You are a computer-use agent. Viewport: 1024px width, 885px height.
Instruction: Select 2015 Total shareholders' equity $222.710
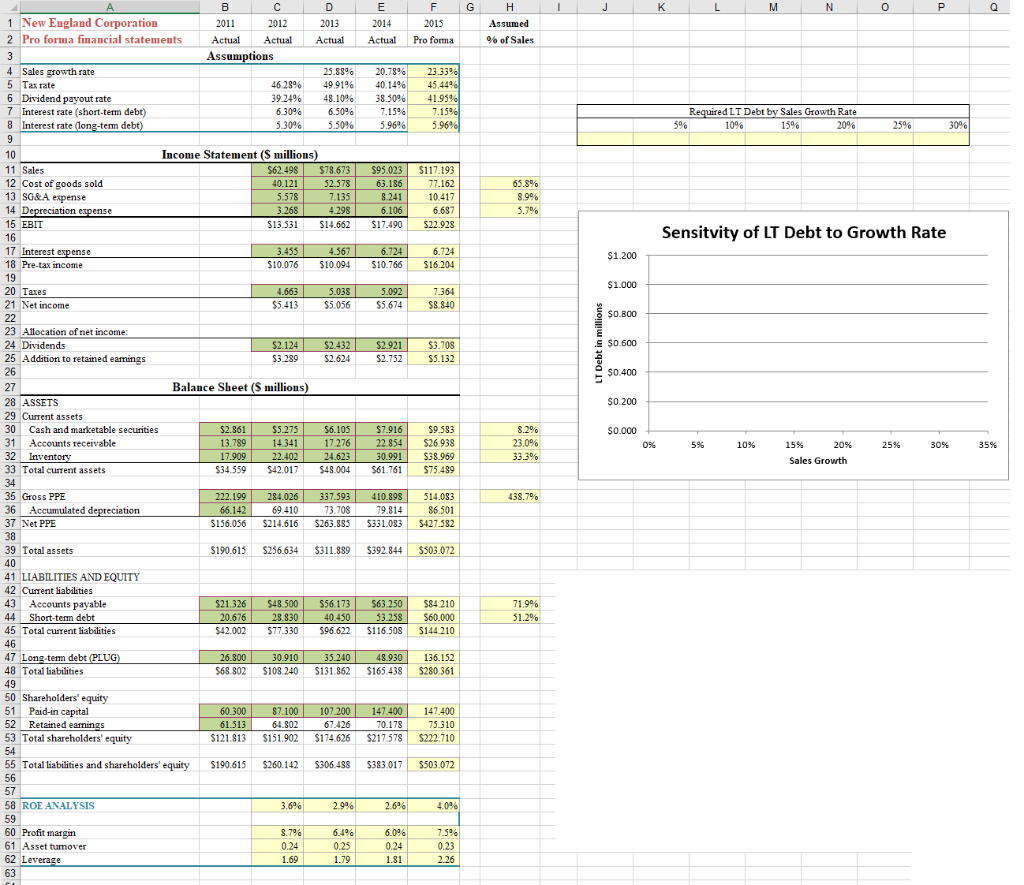point(434,738)
